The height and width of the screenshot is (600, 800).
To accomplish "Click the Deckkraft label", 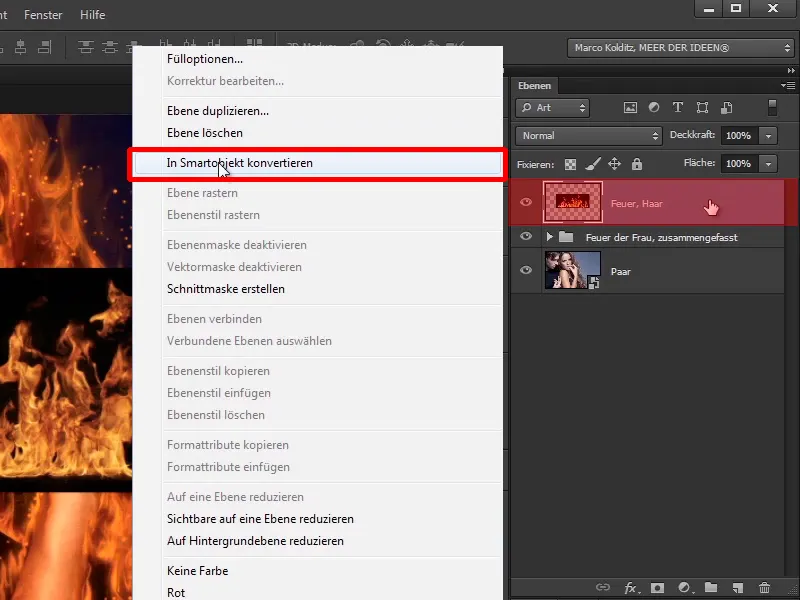I will point(692,135).
